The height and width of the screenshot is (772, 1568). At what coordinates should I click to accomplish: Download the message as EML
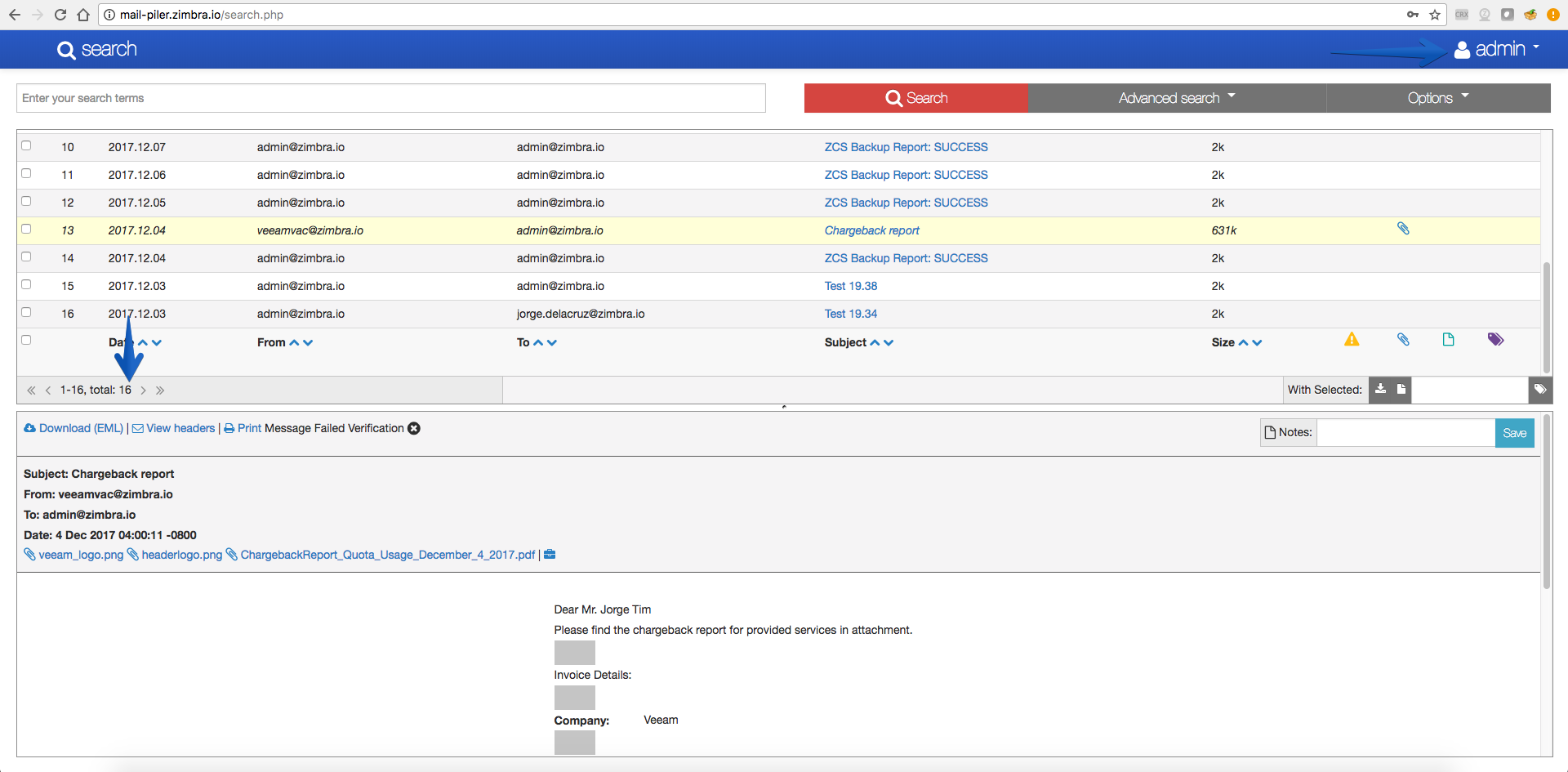[x=73, y=428]
